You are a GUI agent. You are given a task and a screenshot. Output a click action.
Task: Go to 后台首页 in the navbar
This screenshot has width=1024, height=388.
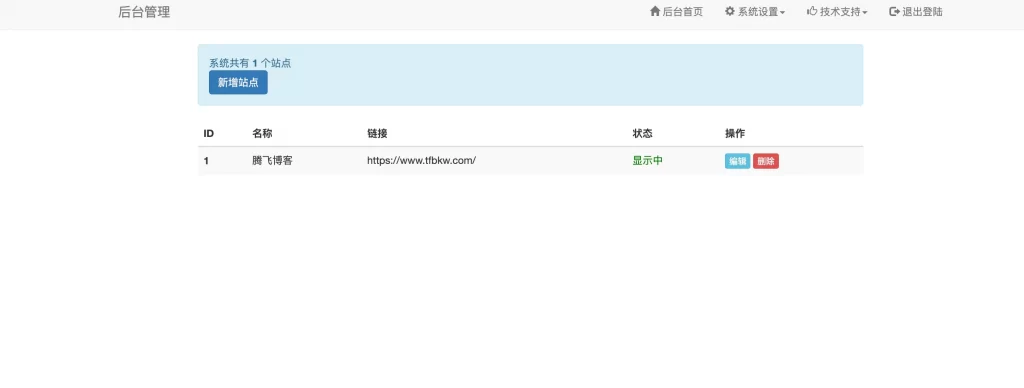[682, 12]
